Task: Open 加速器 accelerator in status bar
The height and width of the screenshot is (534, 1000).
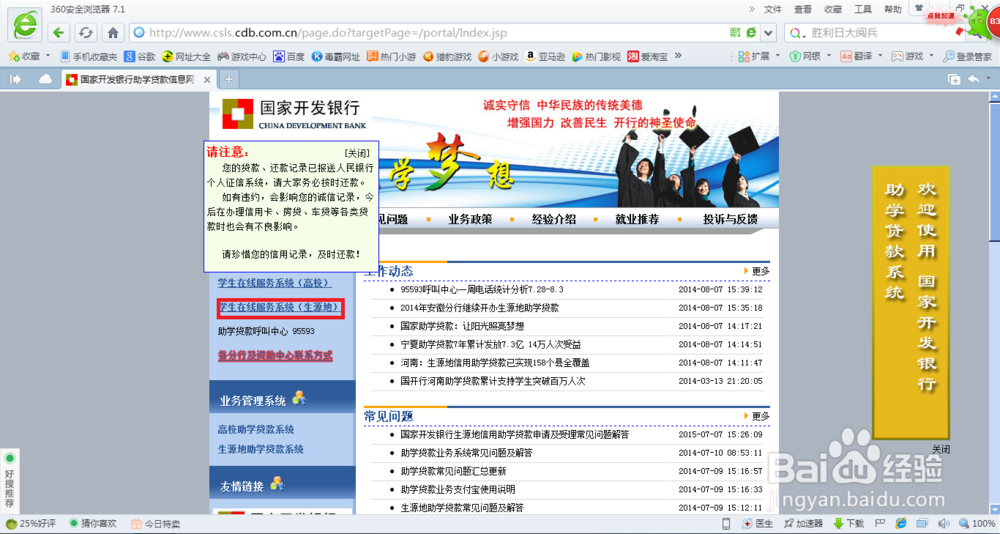Action: coord(804,524)
